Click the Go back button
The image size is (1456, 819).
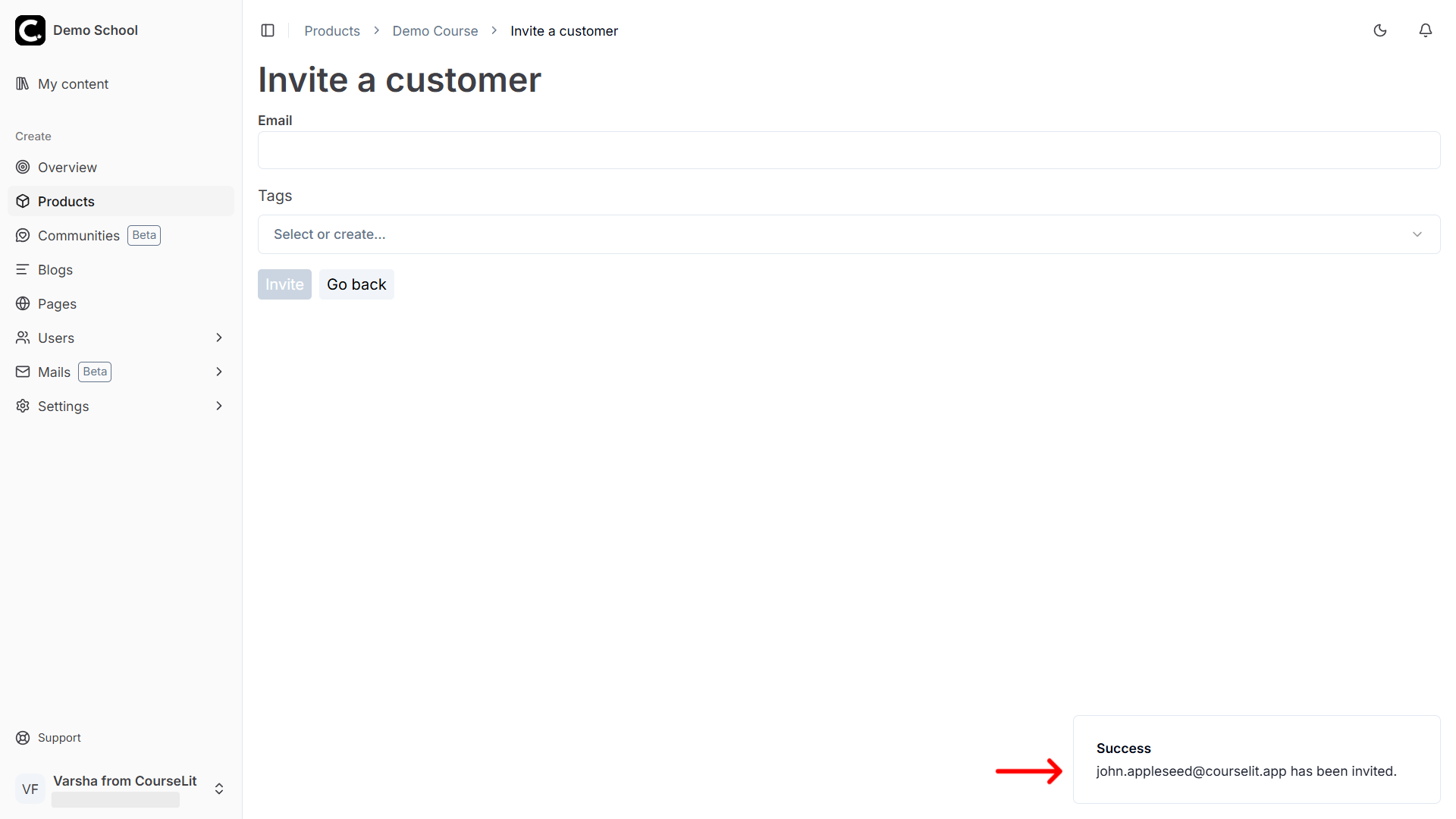pyautogui.click(x=356, y=284)
